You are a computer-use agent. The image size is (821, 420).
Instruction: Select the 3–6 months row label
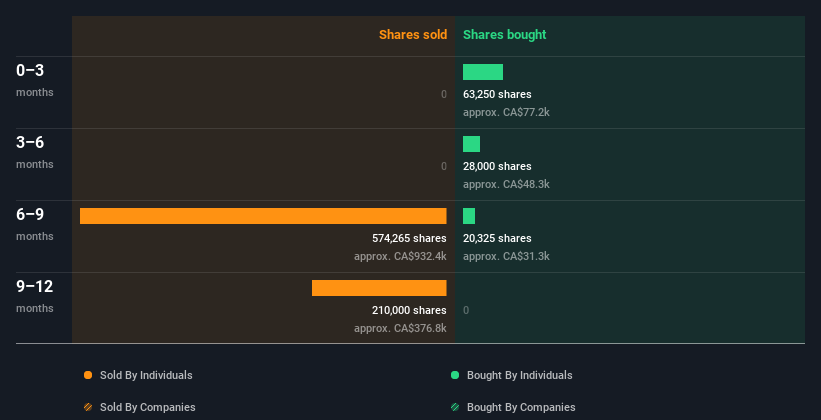coord(31,143)
